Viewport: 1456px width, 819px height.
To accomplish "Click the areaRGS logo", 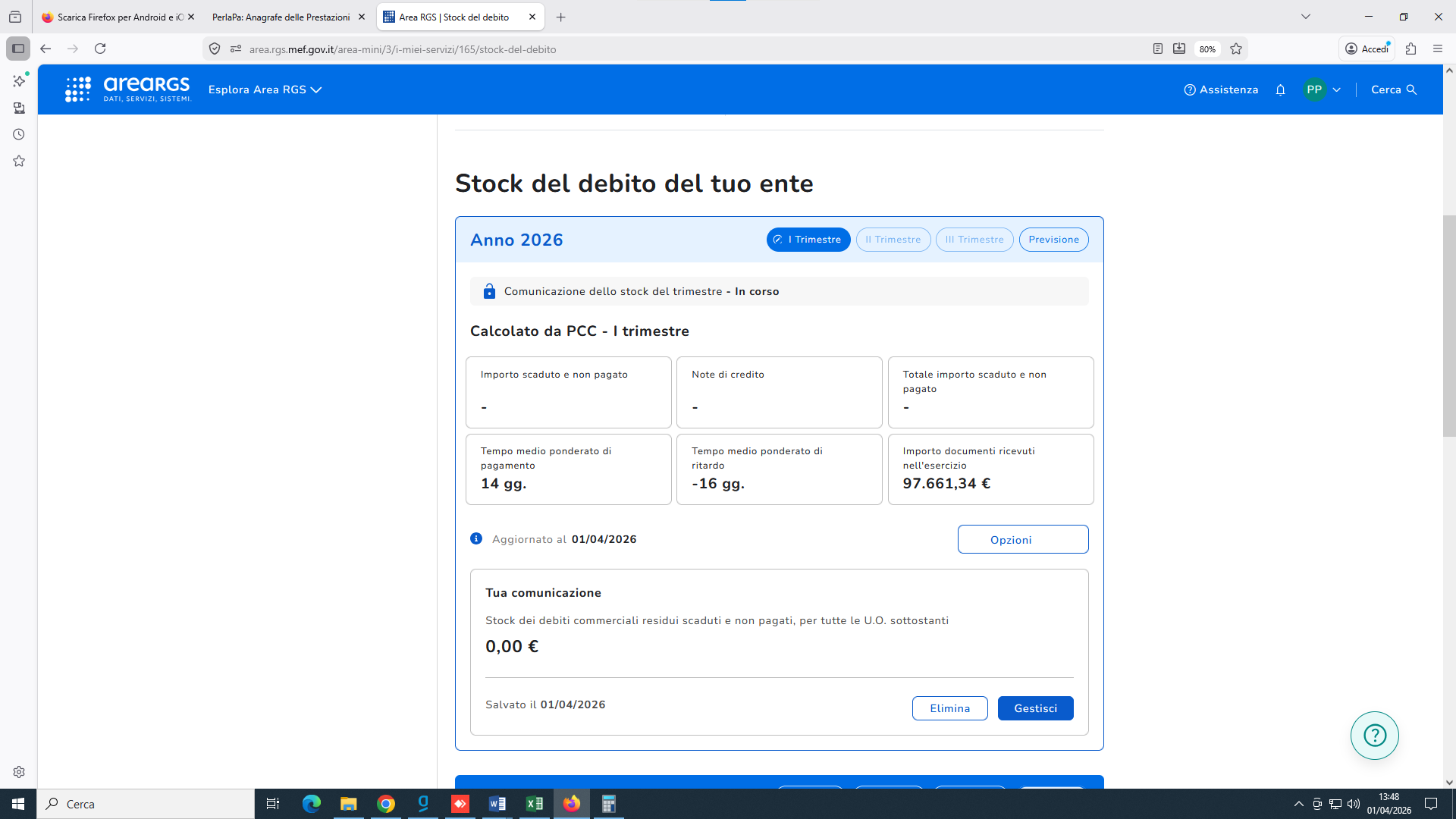I will pyautogui.click(x=127, y=89).
